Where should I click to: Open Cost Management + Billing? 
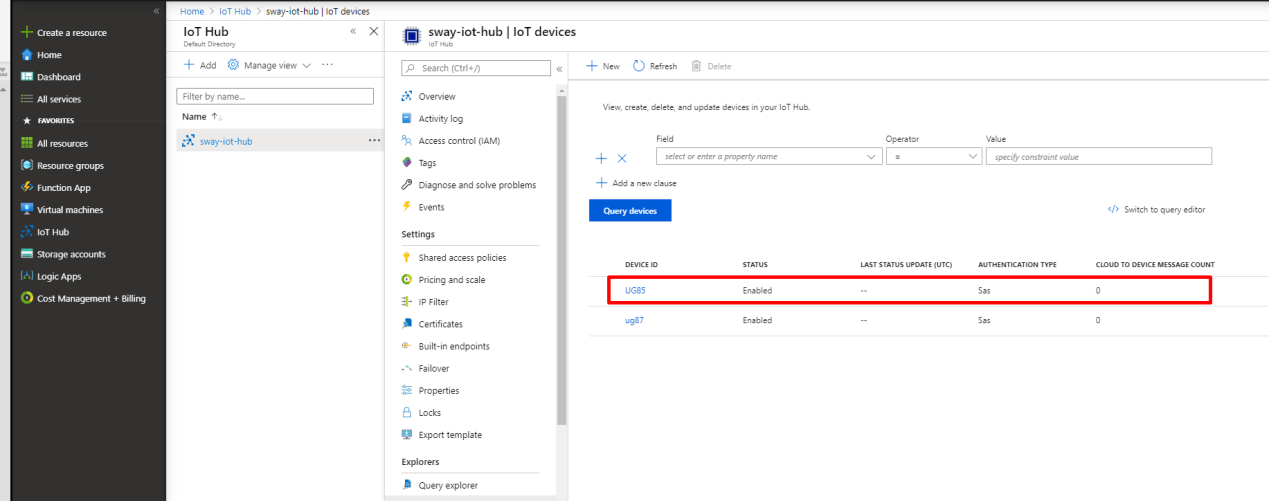point(91,298)
